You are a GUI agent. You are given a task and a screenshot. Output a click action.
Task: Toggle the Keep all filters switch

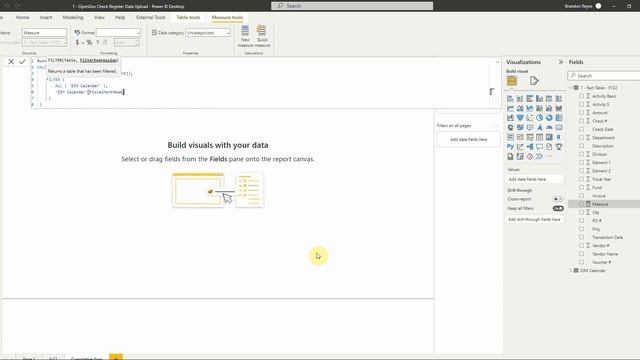pyautogui.click(x=558, y=209)
